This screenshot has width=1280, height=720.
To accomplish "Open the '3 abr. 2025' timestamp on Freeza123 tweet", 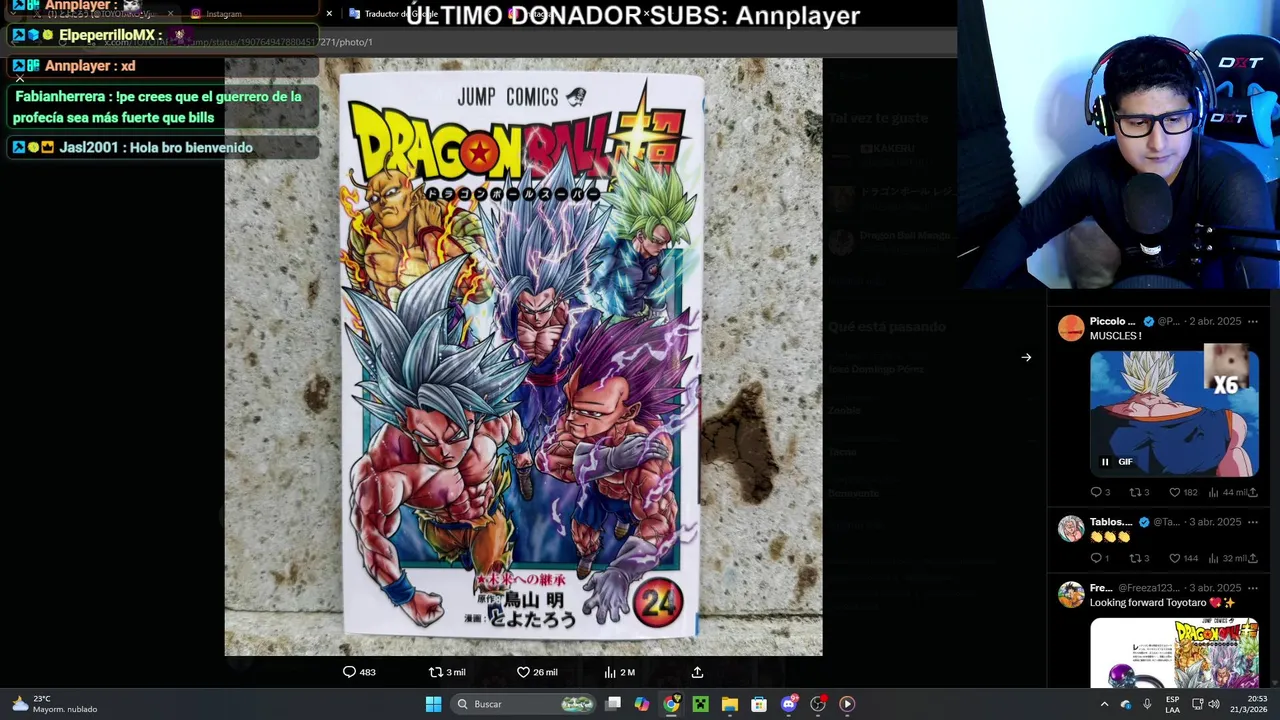I will click(x=1215, y=588).
